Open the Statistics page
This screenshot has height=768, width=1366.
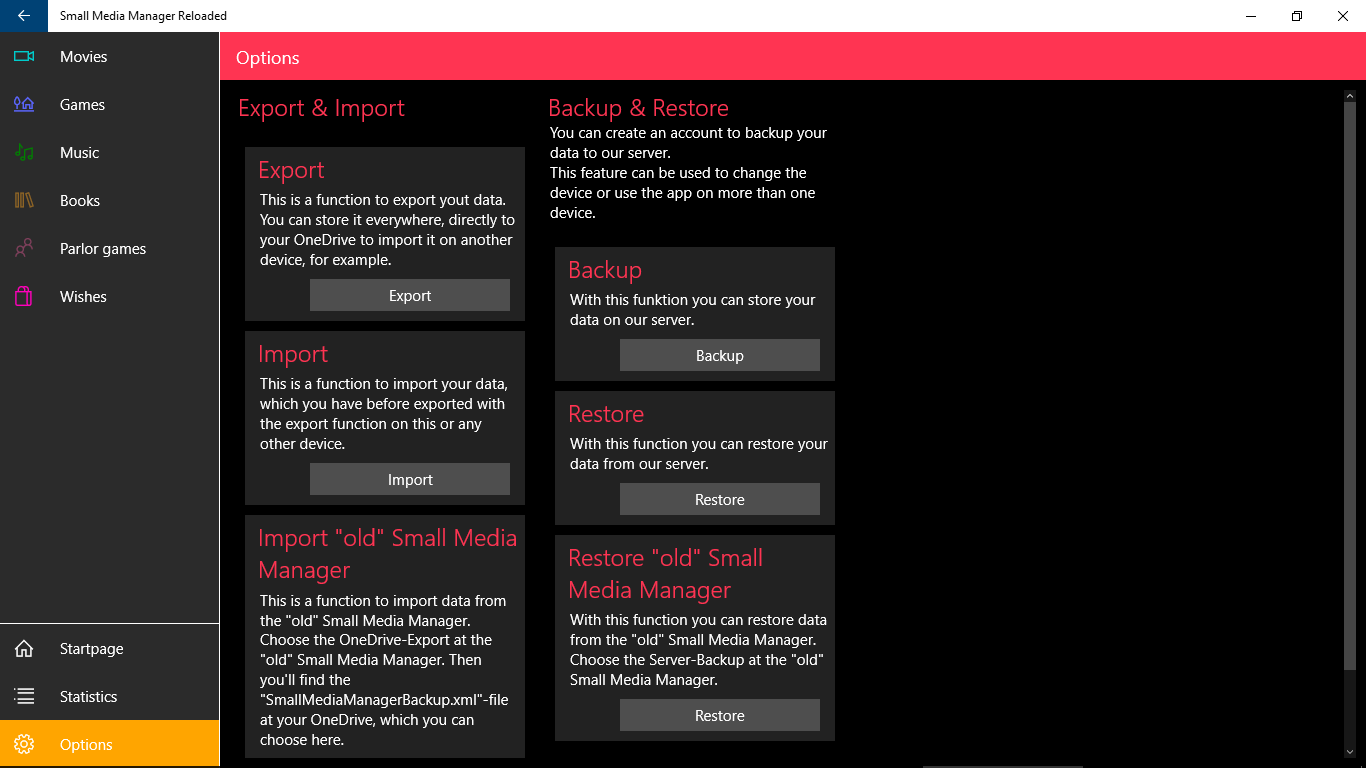(109, 696)
